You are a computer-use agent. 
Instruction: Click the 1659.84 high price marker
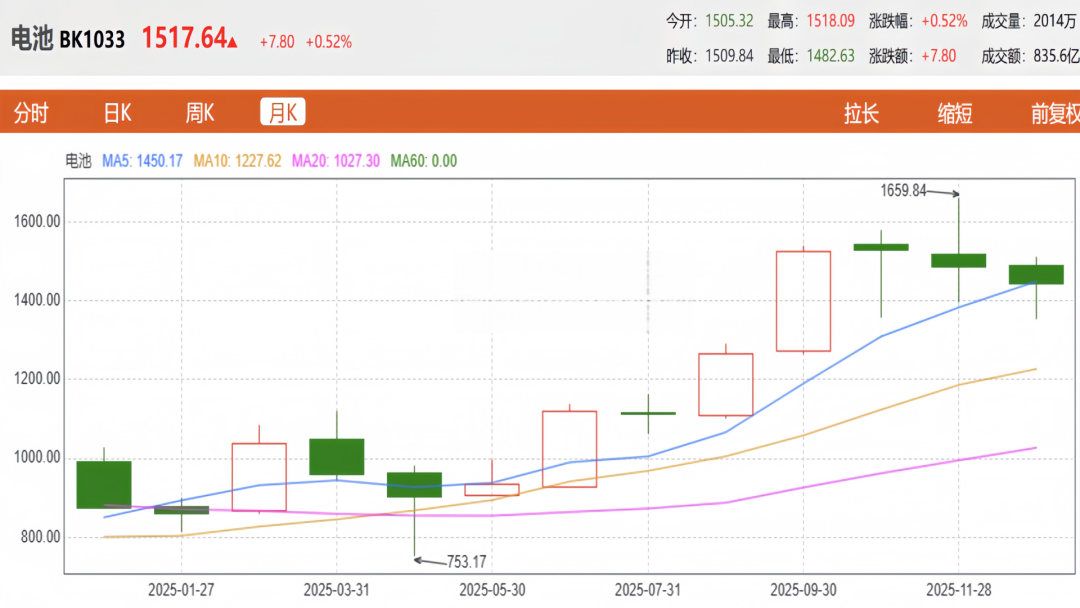pos(904,190)
